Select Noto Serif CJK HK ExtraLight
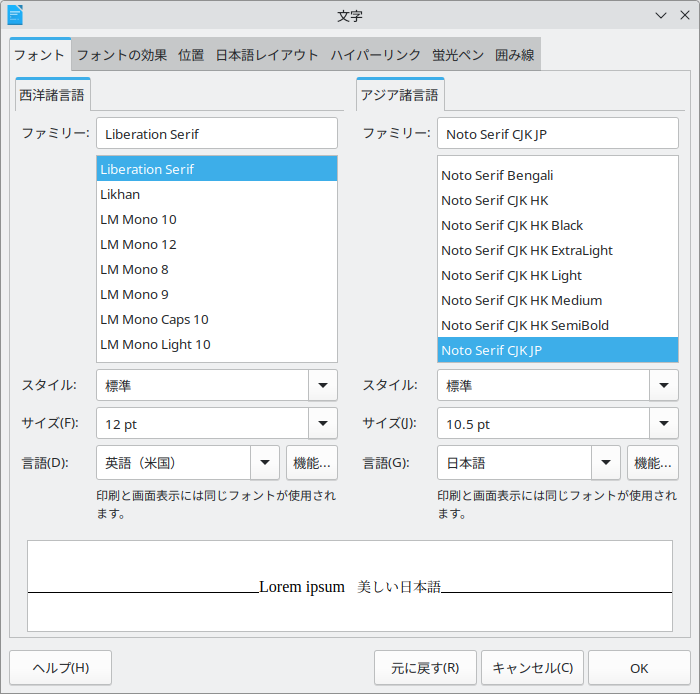This screenshot has width=700, height=694. click(x=558, y=250)
